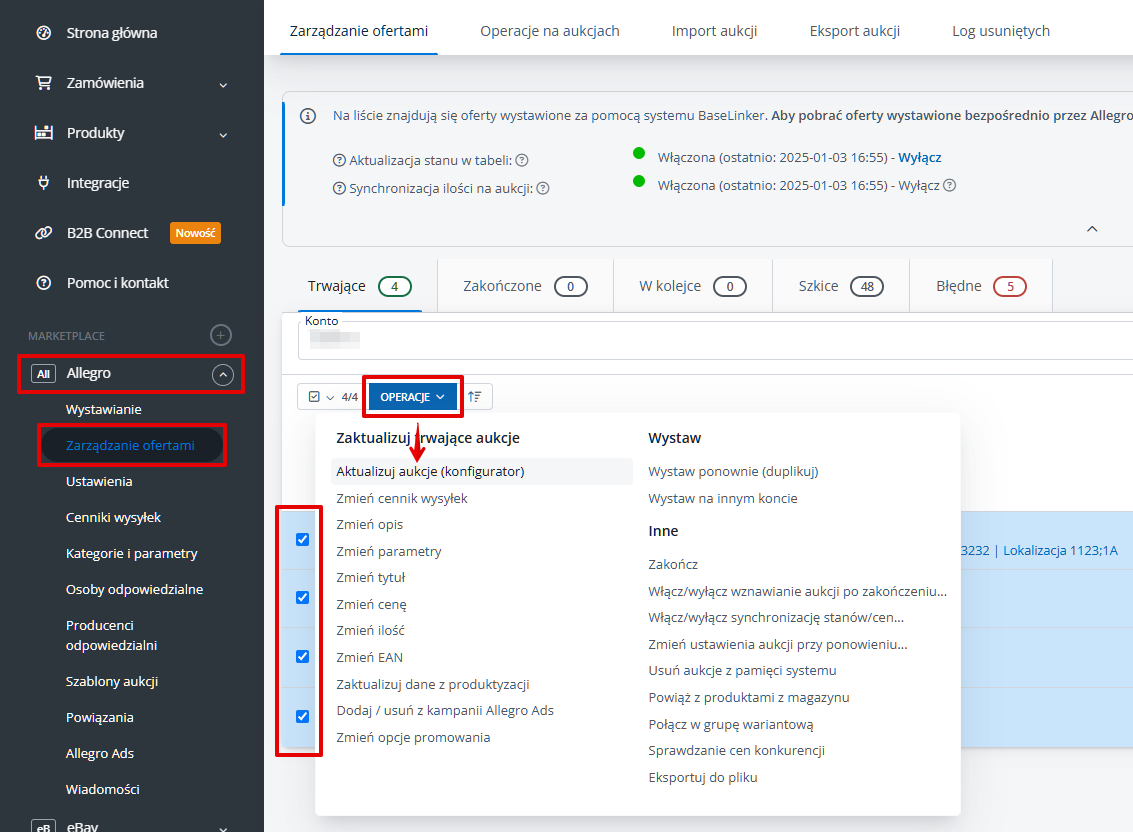Open Wystawianie in the Allegro submenu
This screenshot has width=1133, height=832.
[x=103, y=410]
